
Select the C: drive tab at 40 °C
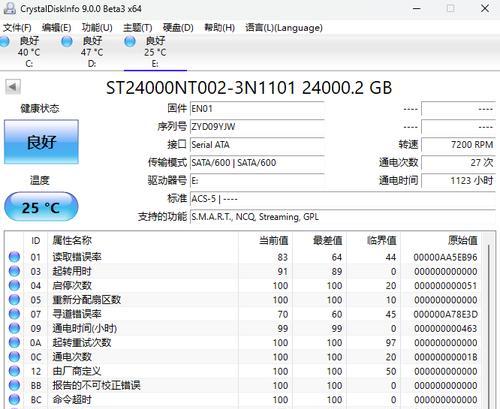click(x=29, y=52)
